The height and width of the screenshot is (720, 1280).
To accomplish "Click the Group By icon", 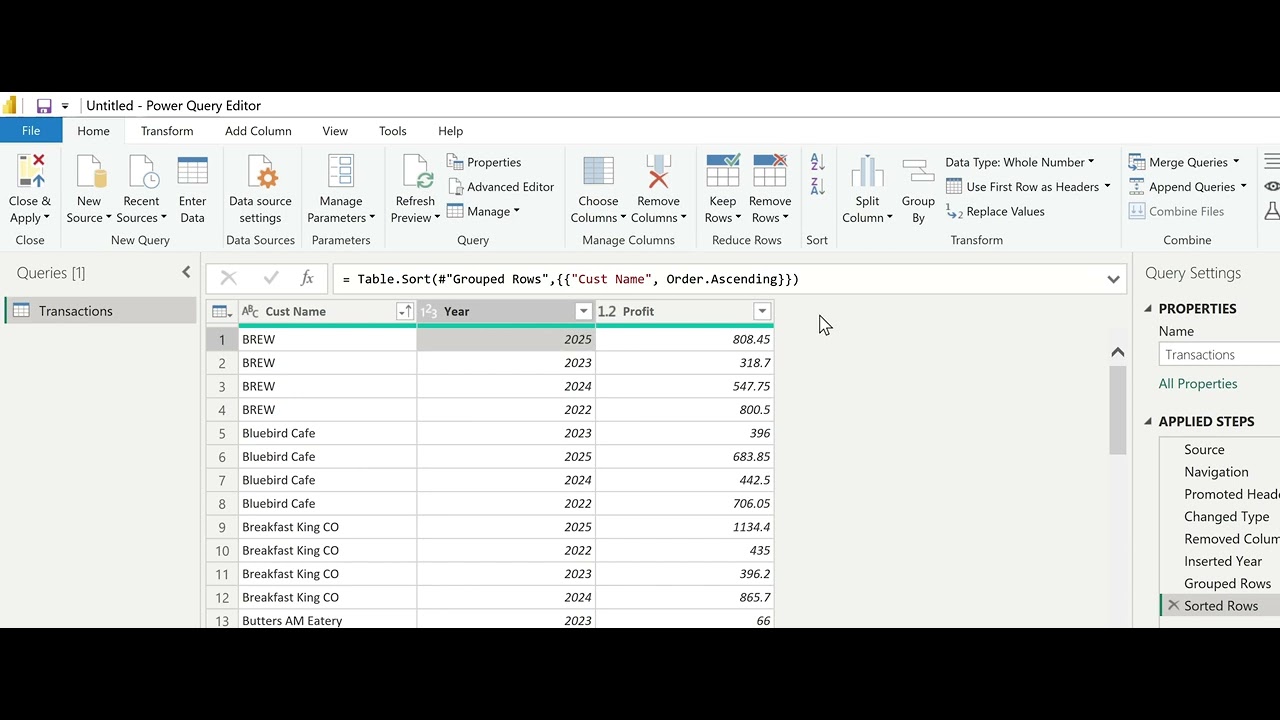I will (x=918, y=171).
